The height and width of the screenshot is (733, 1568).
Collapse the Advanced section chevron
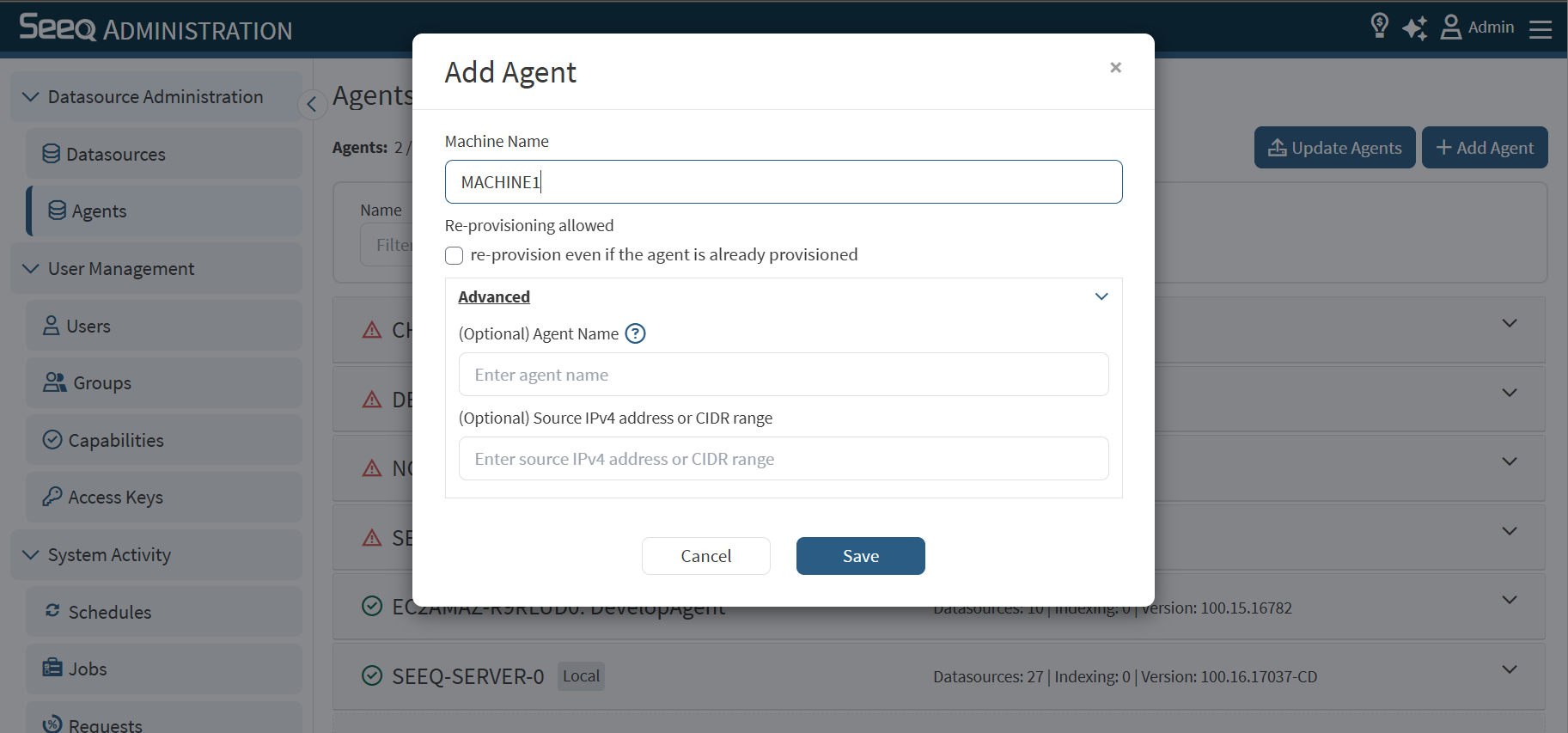(1101, 296)
